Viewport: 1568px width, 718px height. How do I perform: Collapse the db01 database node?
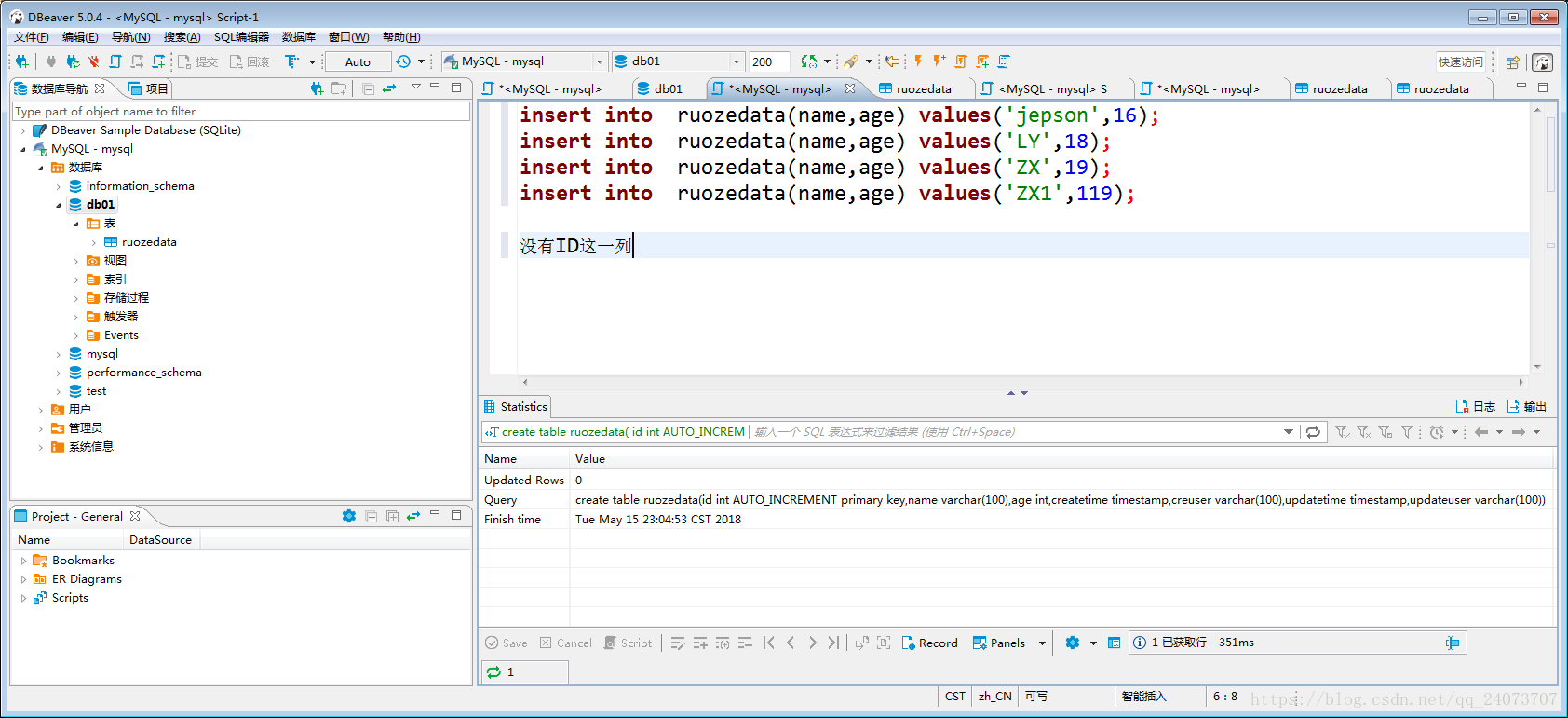pyautogui.click(x=59, y=205)
